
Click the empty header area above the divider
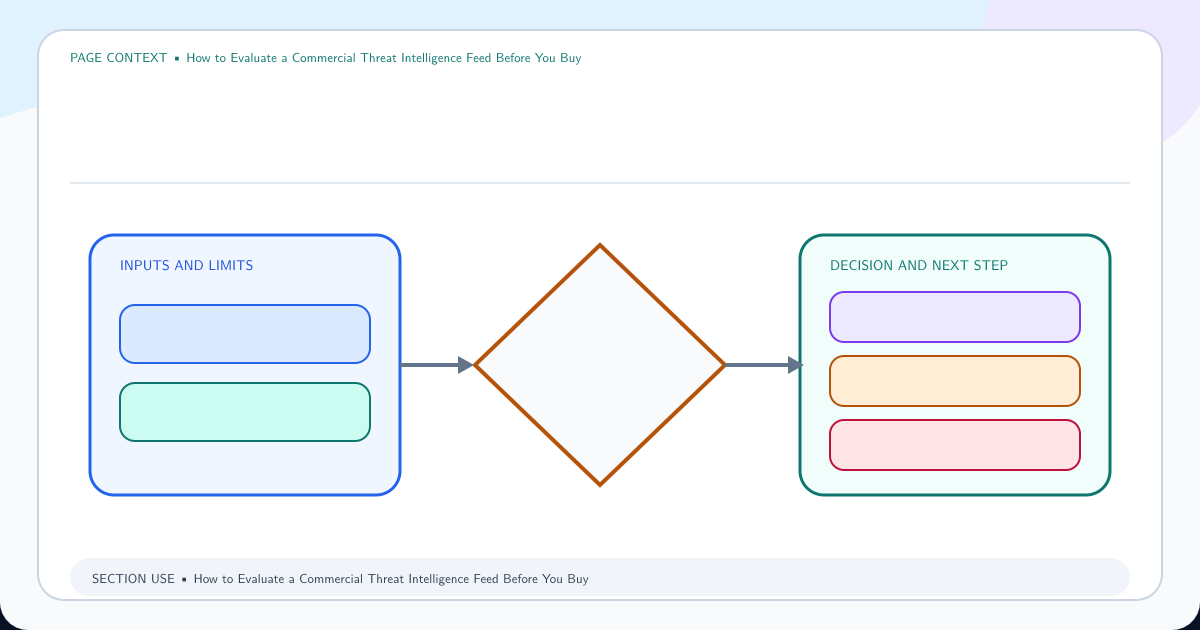point(600,122)
